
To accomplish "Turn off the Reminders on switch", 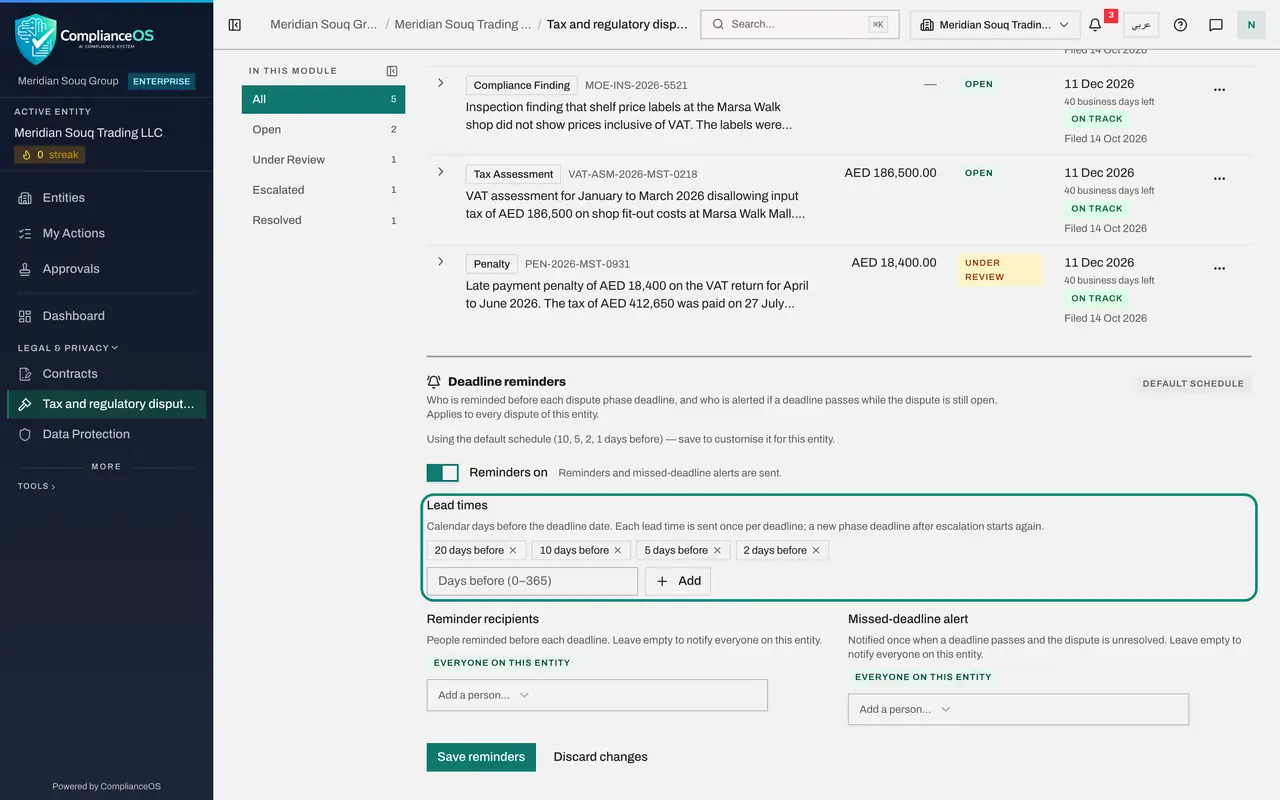I will coord(442,473).
